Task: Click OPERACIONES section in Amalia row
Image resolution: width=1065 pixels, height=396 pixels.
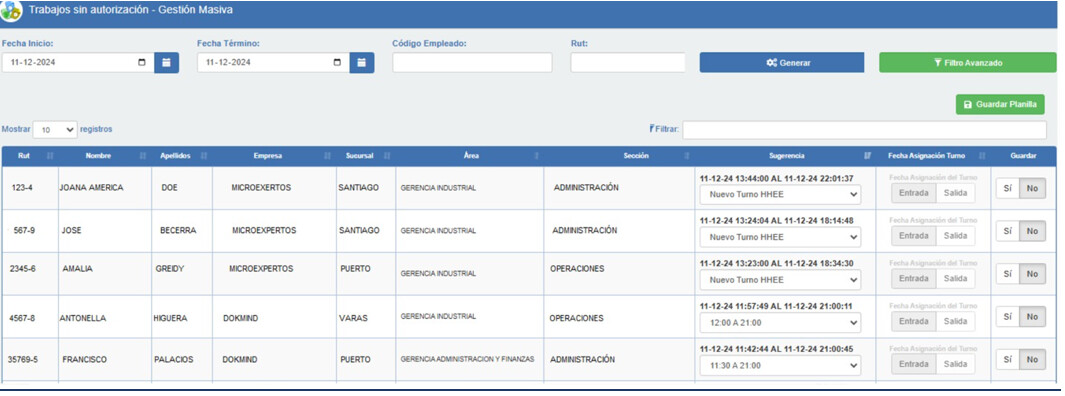Action: tap(577, 269)
